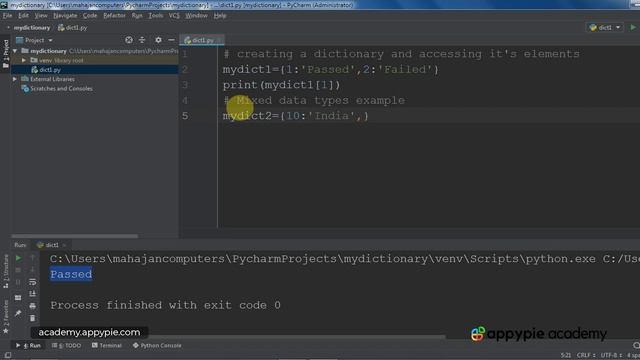640x360 pixels.
Task: Print the Run console output
Action: click(x=33, y=306)
